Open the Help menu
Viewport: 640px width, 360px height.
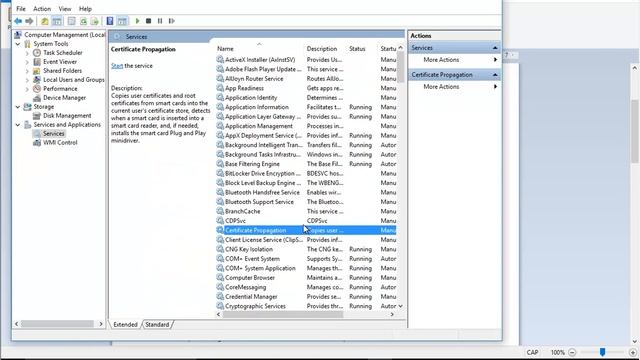85,9
